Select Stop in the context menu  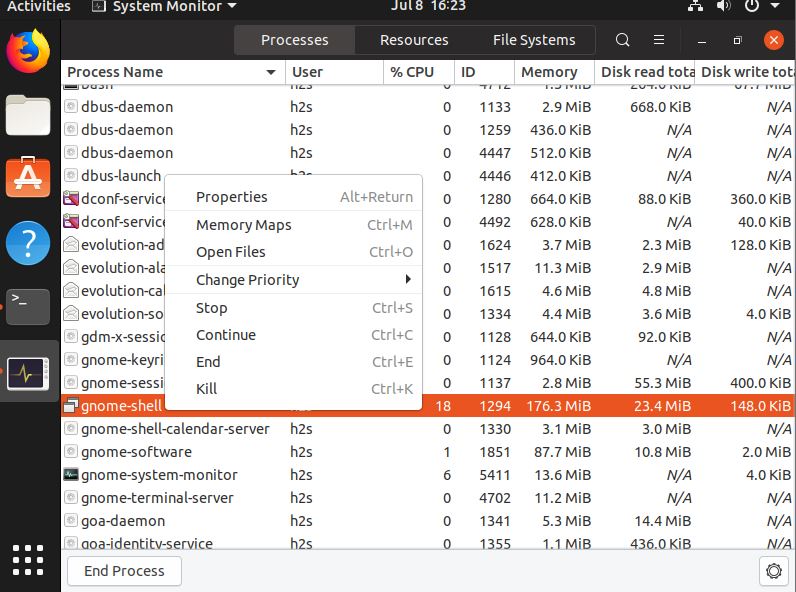[x=294, y=308]
